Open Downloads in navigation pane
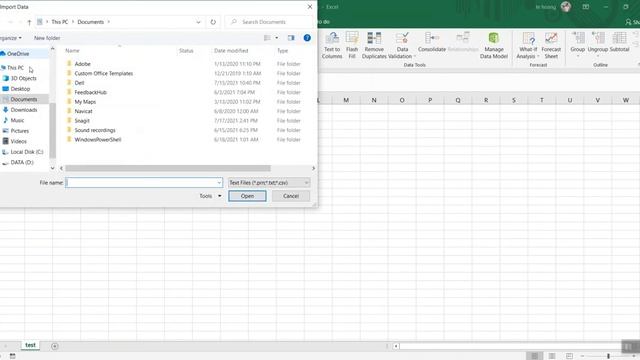 pos(24,110)
